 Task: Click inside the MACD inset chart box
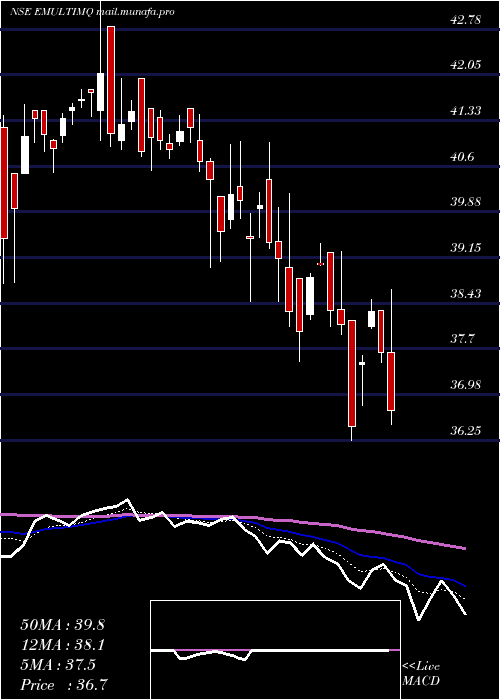(x=275, y=650)
